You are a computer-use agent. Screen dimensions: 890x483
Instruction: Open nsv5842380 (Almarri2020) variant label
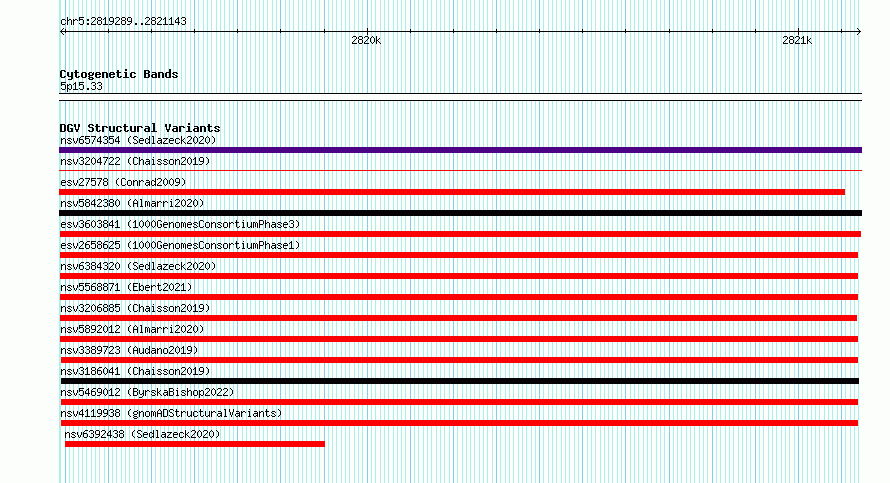click(x=132, y=203)
